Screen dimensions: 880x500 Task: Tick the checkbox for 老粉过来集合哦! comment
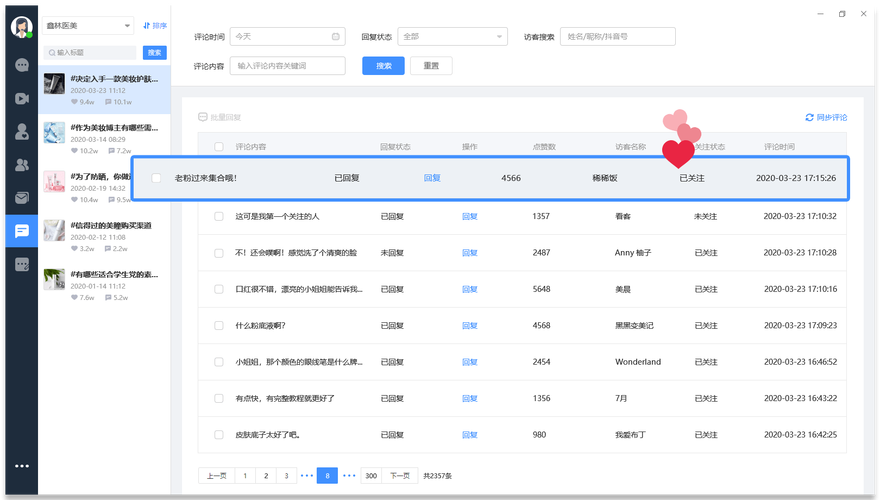pos(156,178)
